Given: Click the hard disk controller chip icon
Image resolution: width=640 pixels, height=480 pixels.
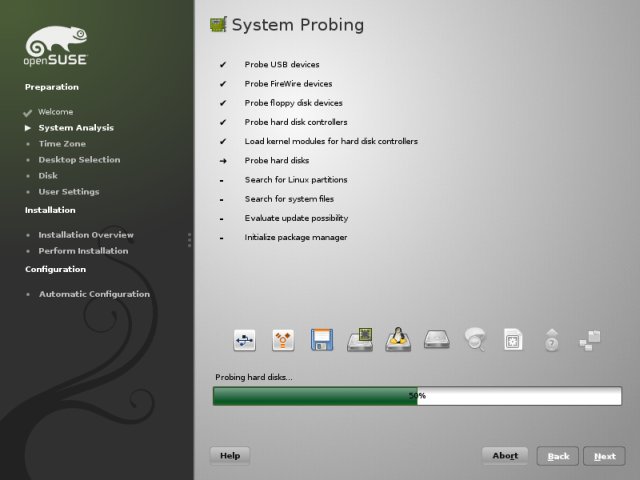Looking at the screenshot, I should coord(360,340).
